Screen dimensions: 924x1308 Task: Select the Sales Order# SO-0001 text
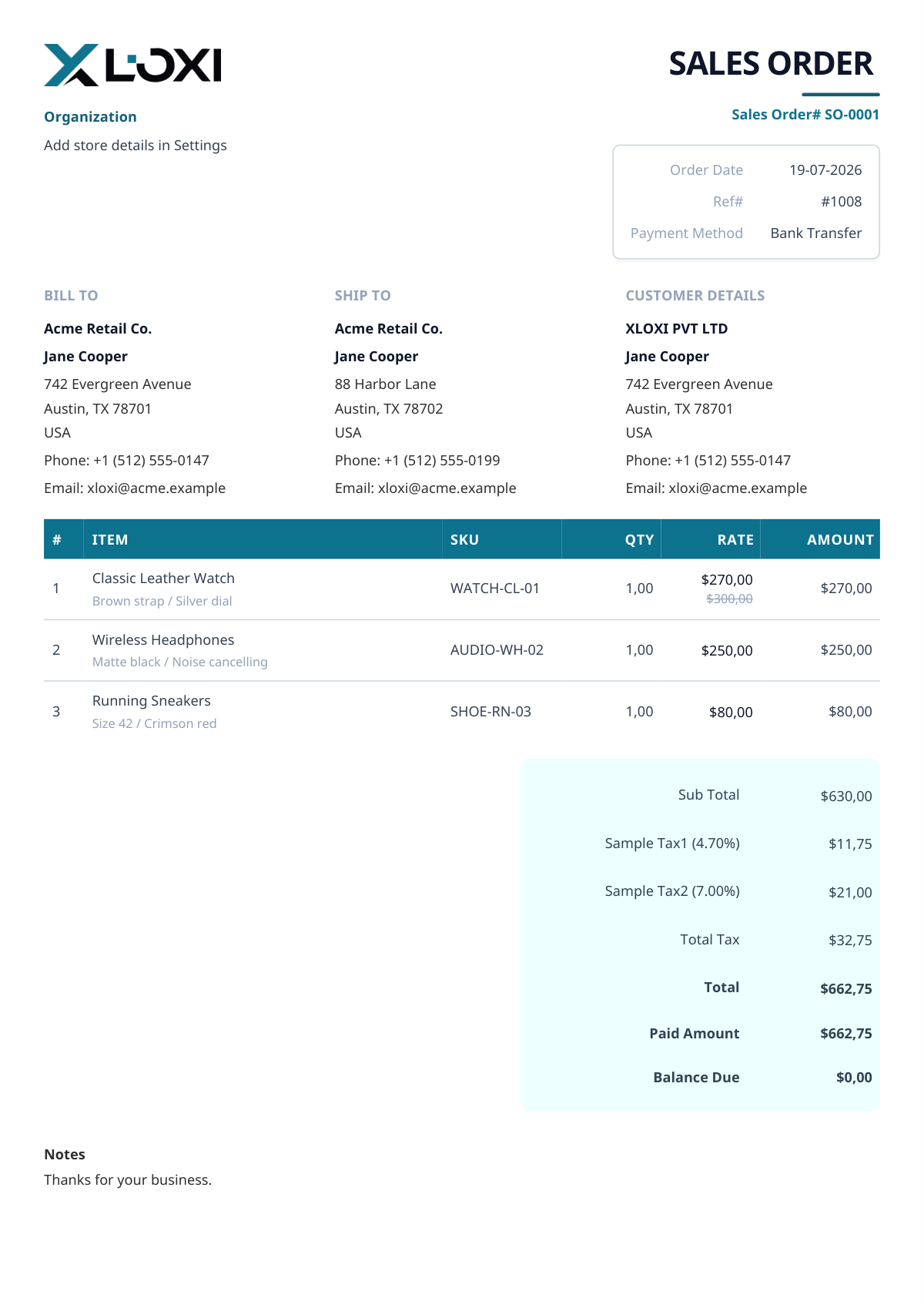pos(805,115)
